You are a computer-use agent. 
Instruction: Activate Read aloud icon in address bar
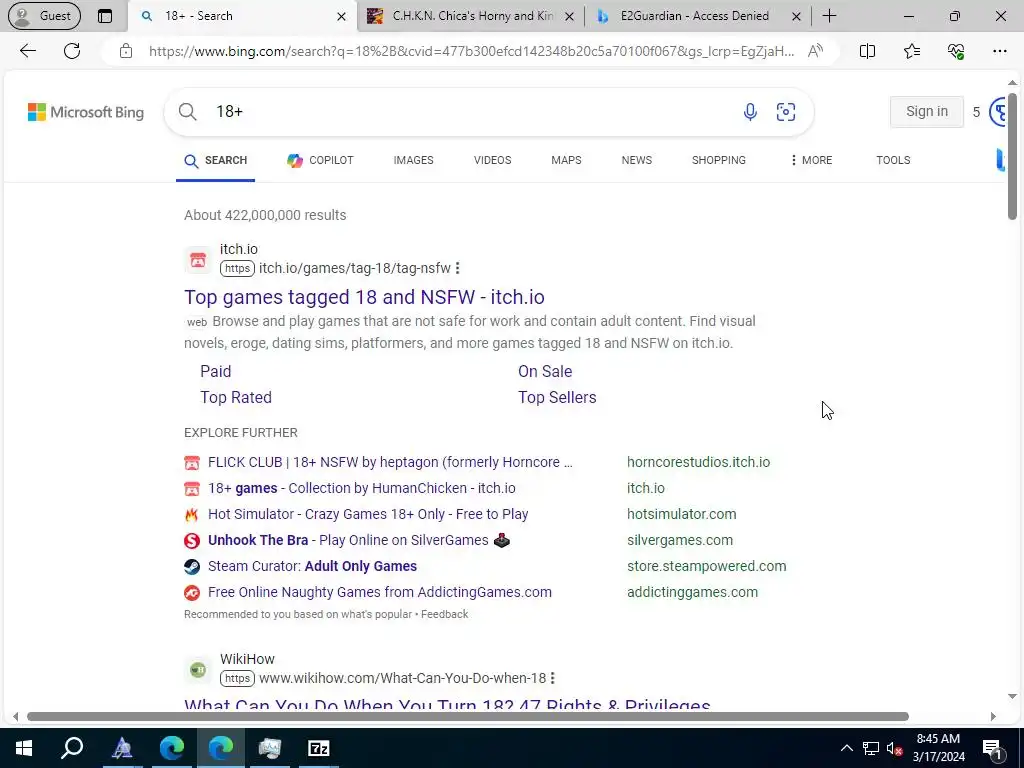pos(815,51)
